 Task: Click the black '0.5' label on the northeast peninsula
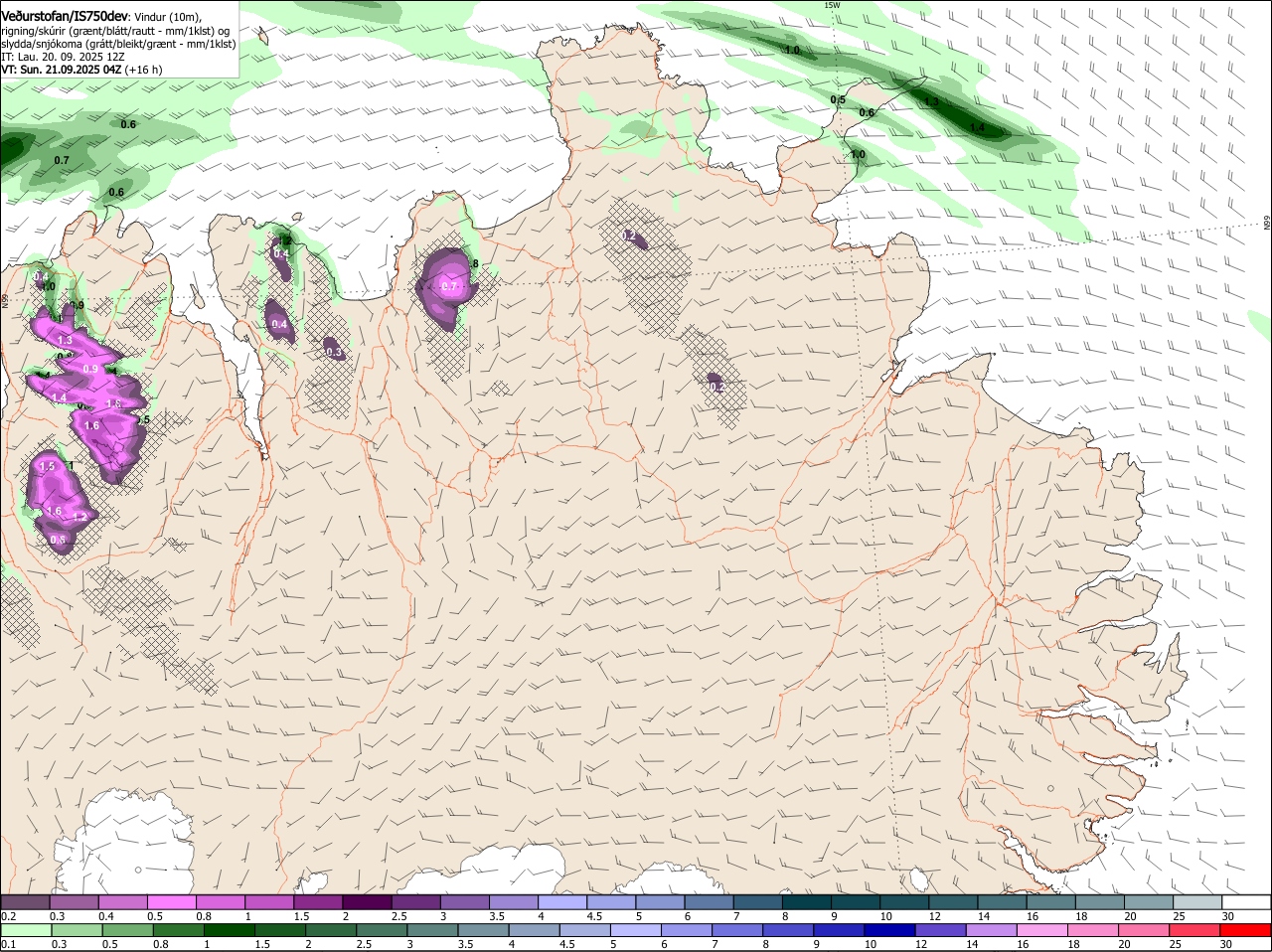click(838, 99)
